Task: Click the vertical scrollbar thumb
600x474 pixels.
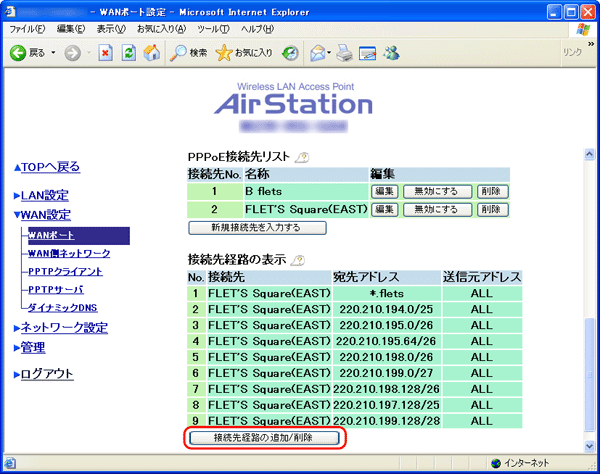Action: (590, 374)
